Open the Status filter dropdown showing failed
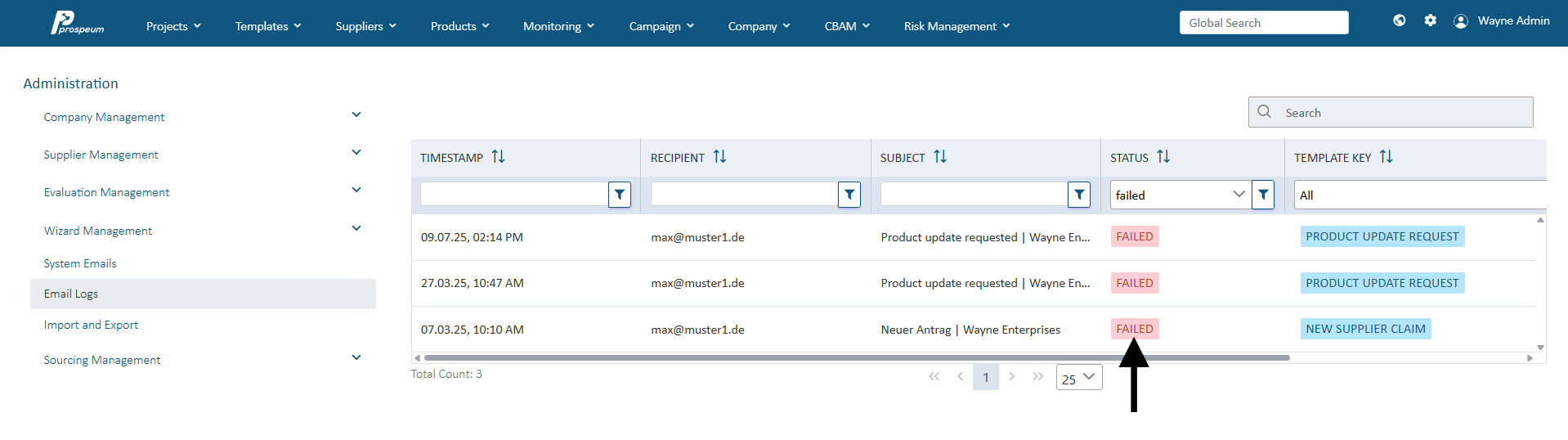1568x440 pixels. (1180, 195)
